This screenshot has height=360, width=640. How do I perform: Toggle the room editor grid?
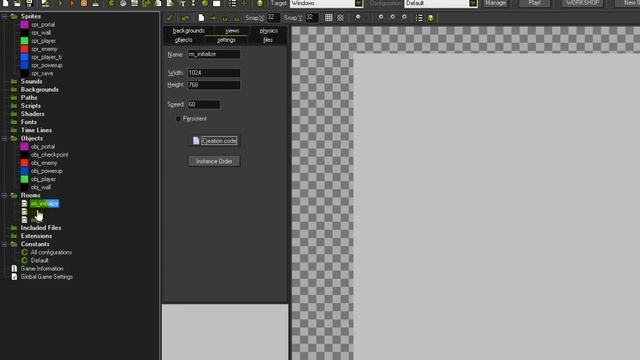click(x=329, y=18)
